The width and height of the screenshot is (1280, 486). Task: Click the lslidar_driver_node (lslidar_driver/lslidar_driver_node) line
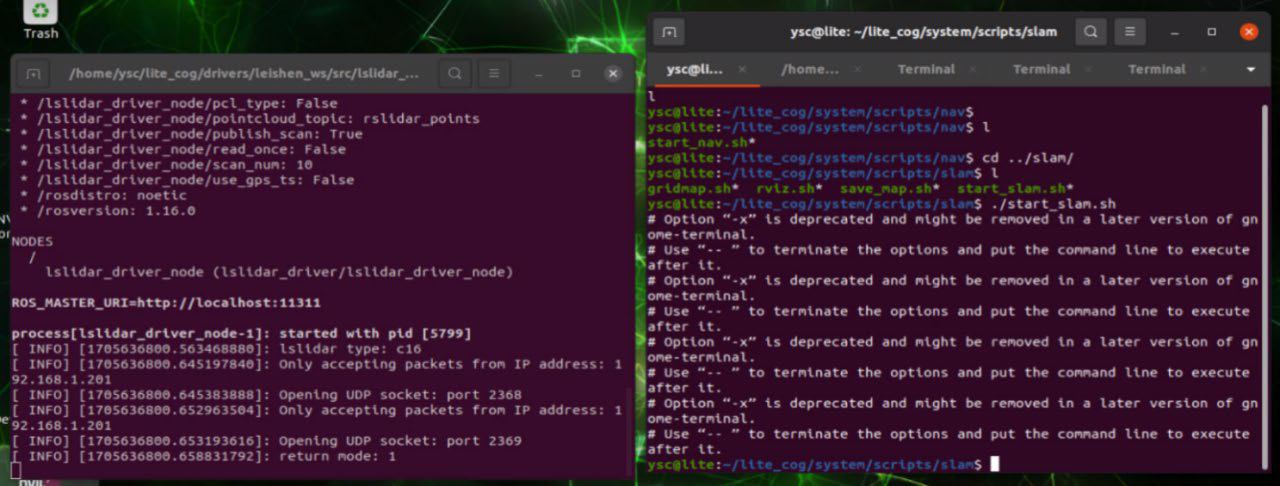click(x=279, y=272)
